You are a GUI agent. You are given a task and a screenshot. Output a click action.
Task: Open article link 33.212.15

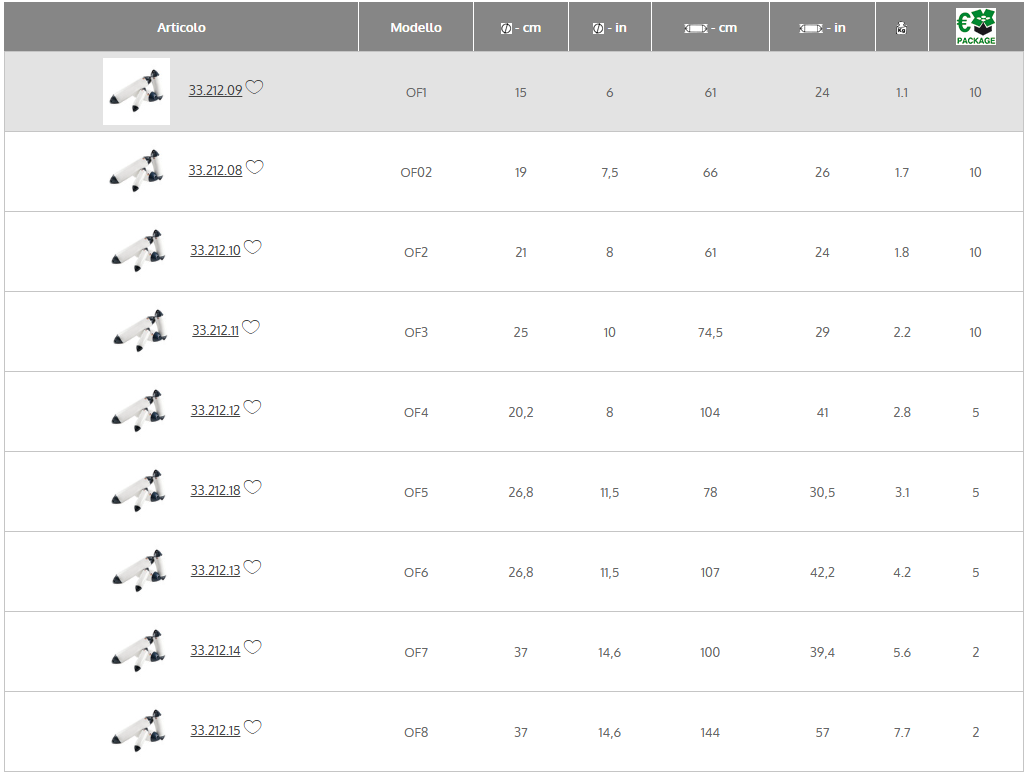pos(216,730)
